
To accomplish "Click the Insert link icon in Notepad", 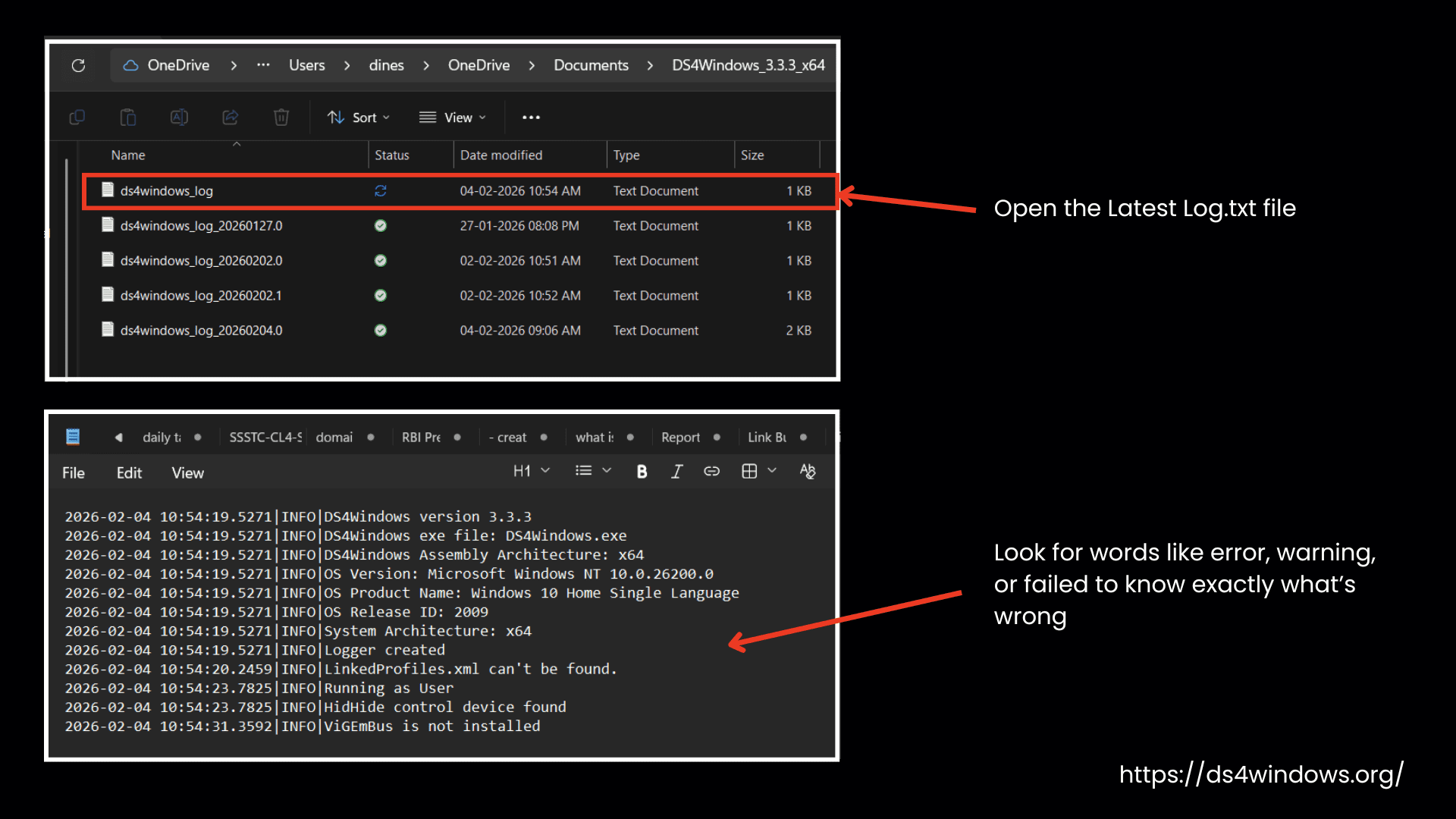I will coord(711,472).
